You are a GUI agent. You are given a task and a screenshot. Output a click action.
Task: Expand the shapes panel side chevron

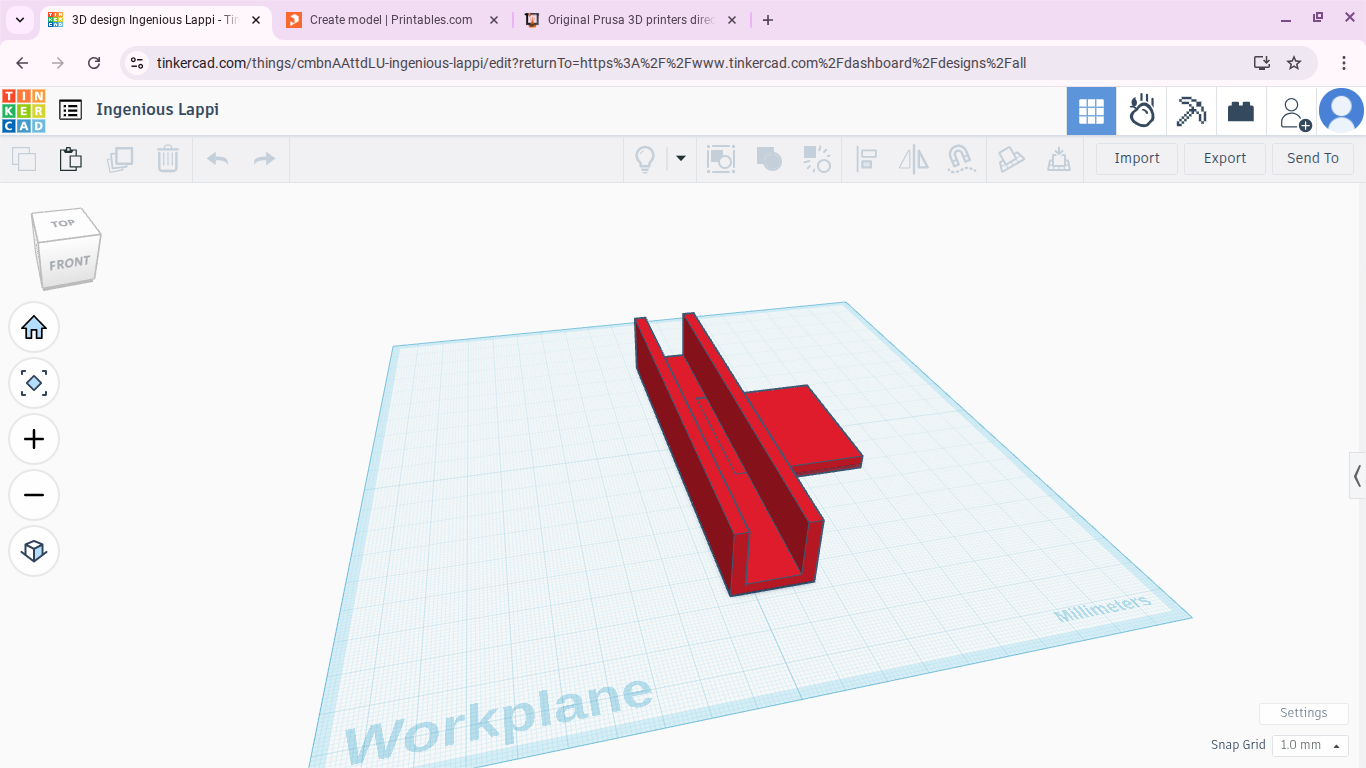point(1357,476)
